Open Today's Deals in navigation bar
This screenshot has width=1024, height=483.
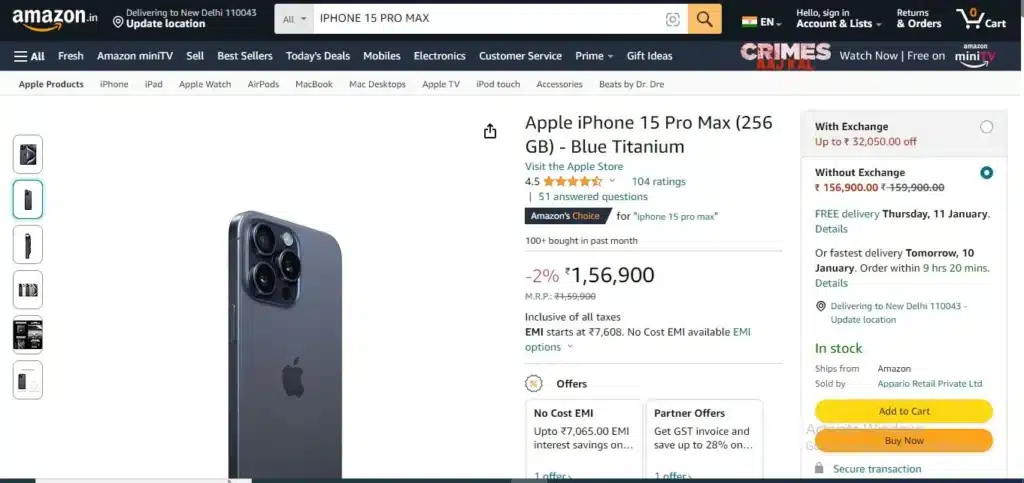click(x=317, y=56)
